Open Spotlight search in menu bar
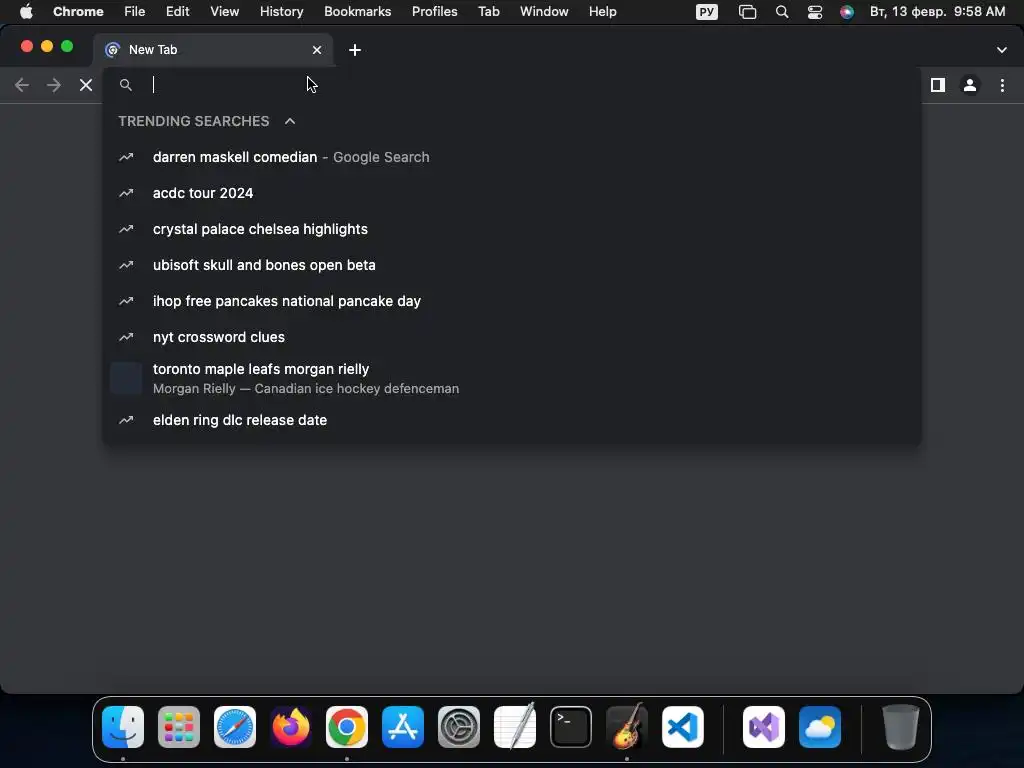Image resolution: width=1024 pixels, height=768 pixels. point(782,12)
